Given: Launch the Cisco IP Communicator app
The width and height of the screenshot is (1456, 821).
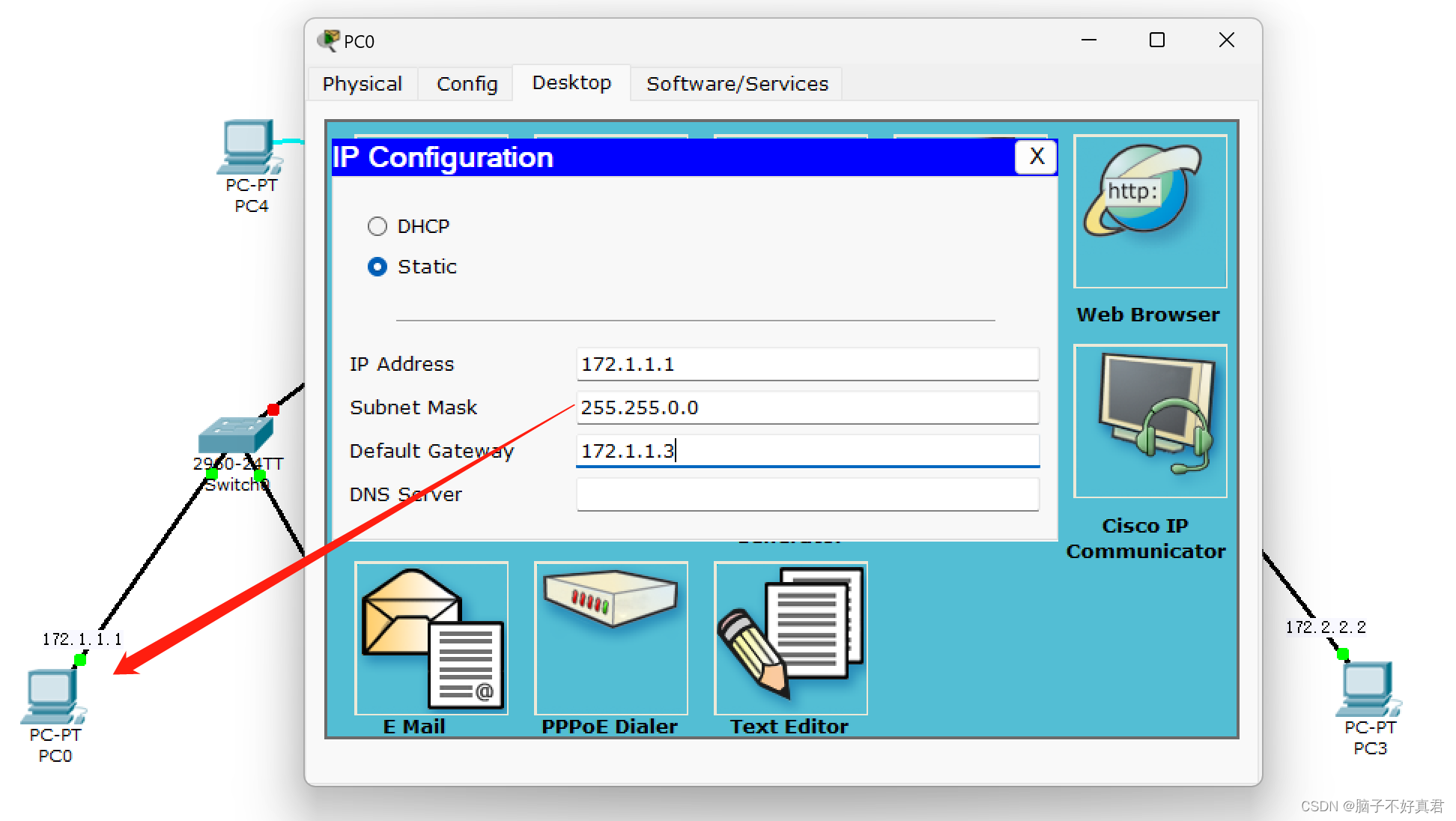Looking at the screenshot, I should 1150,421.
